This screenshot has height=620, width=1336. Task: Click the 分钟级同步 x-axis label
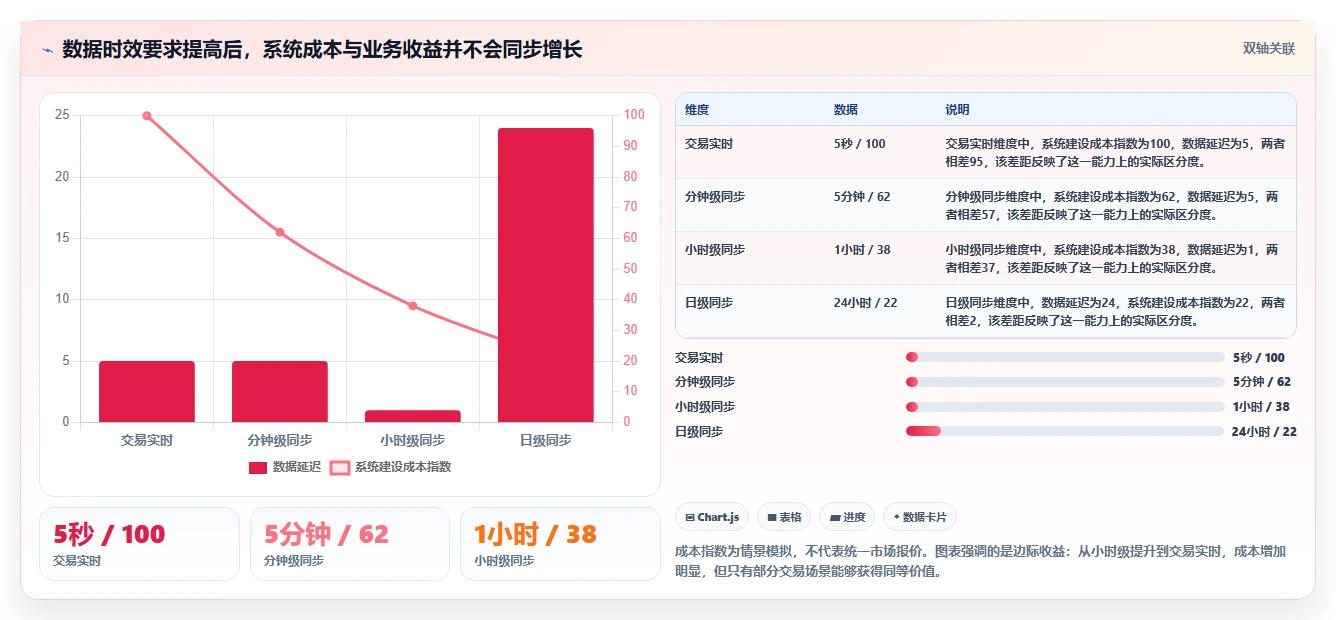pyautogui.click(x=280, y=440)
